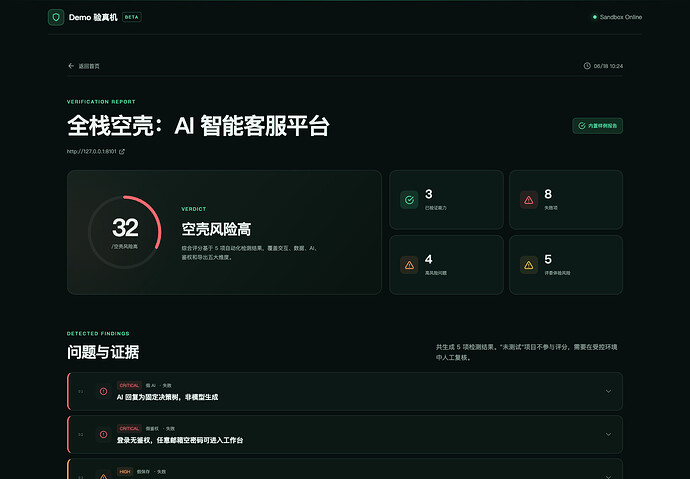Click the back arrow icon
This screenshot has width=690, height=479.
[x=71, y=66]
